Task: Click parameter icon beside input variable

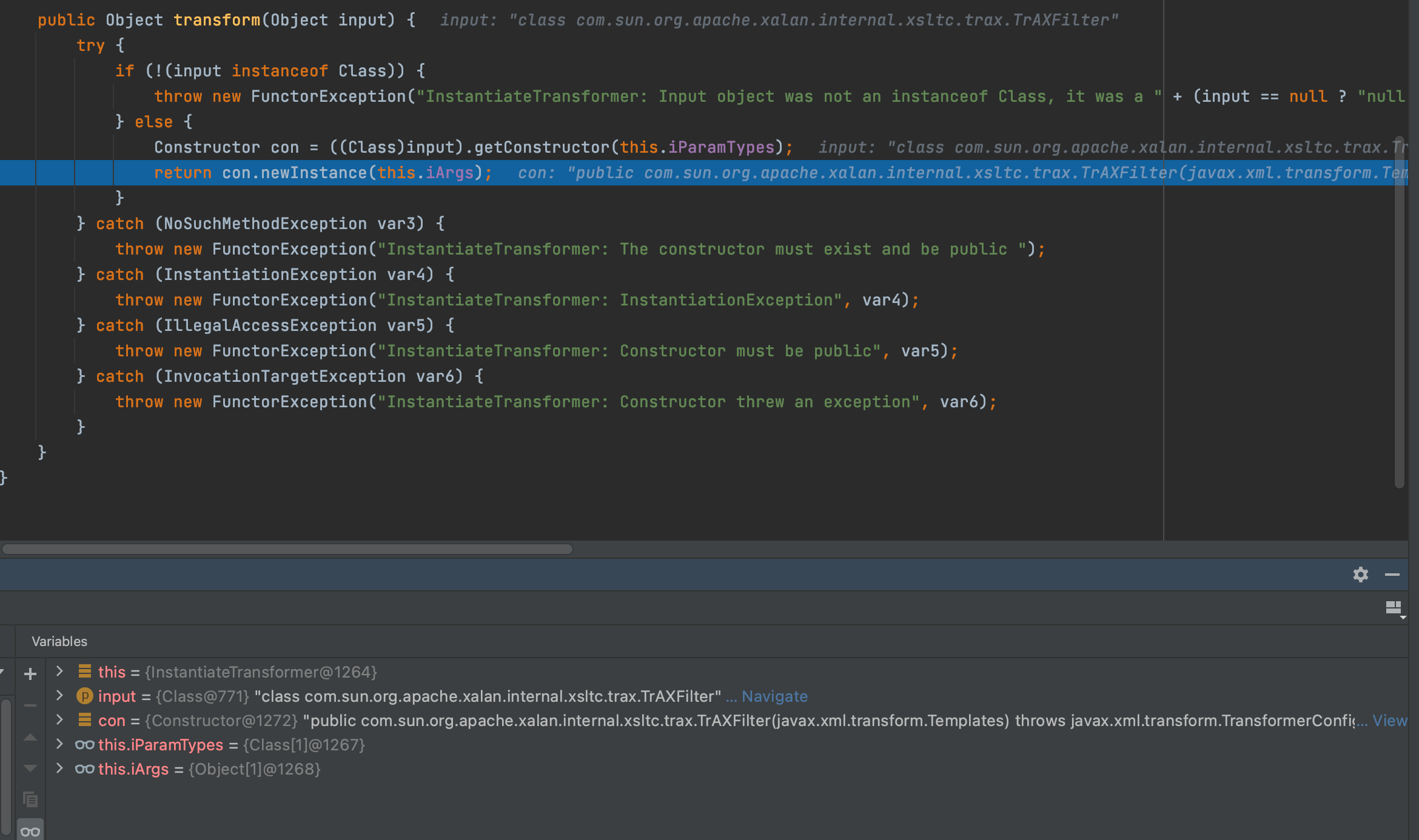Action: pos(84,696)
